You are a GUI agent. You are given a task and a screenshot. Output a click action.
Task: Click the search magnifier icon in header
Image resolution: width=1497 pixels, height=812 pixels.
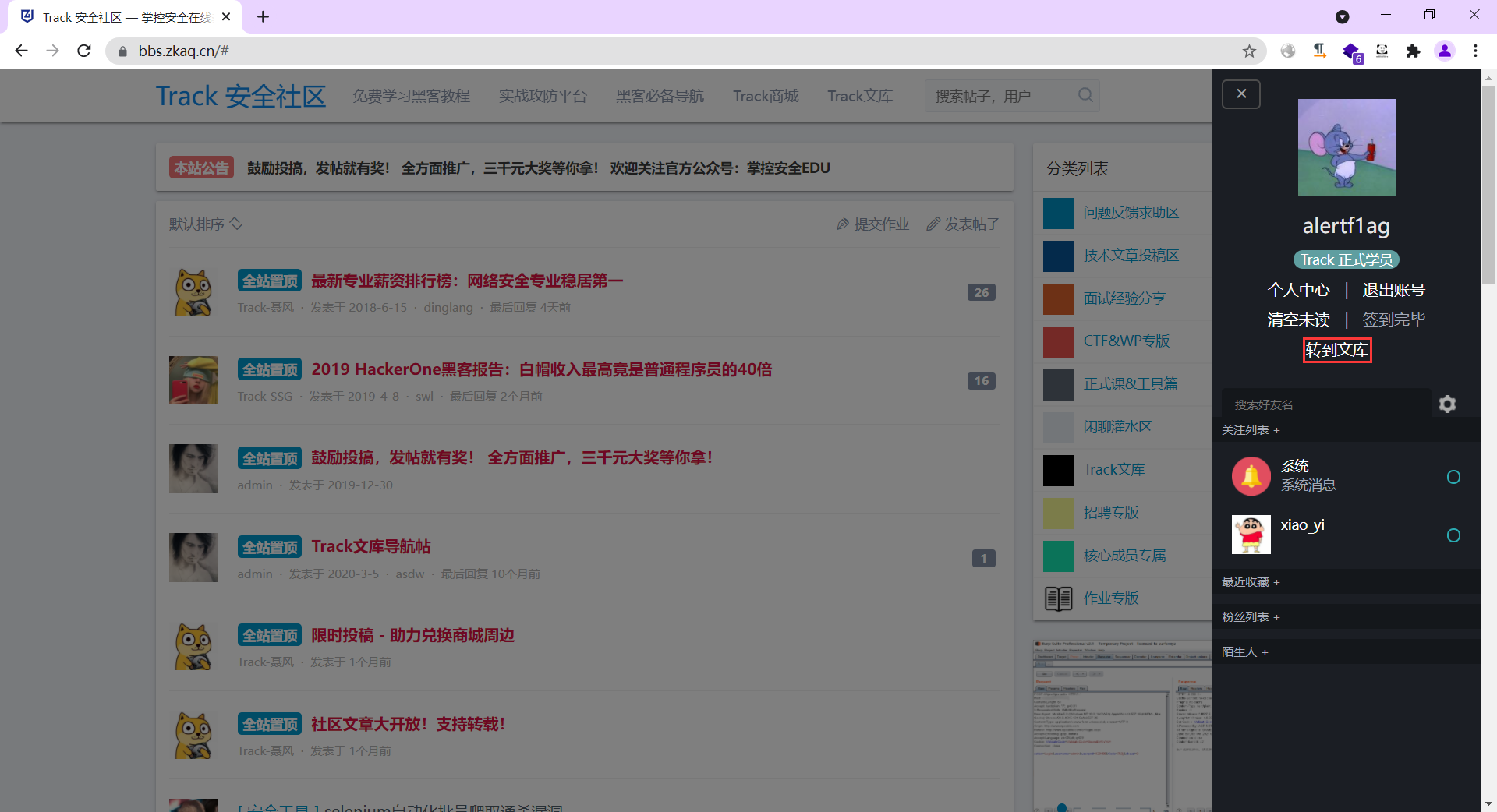(1085, 95)
